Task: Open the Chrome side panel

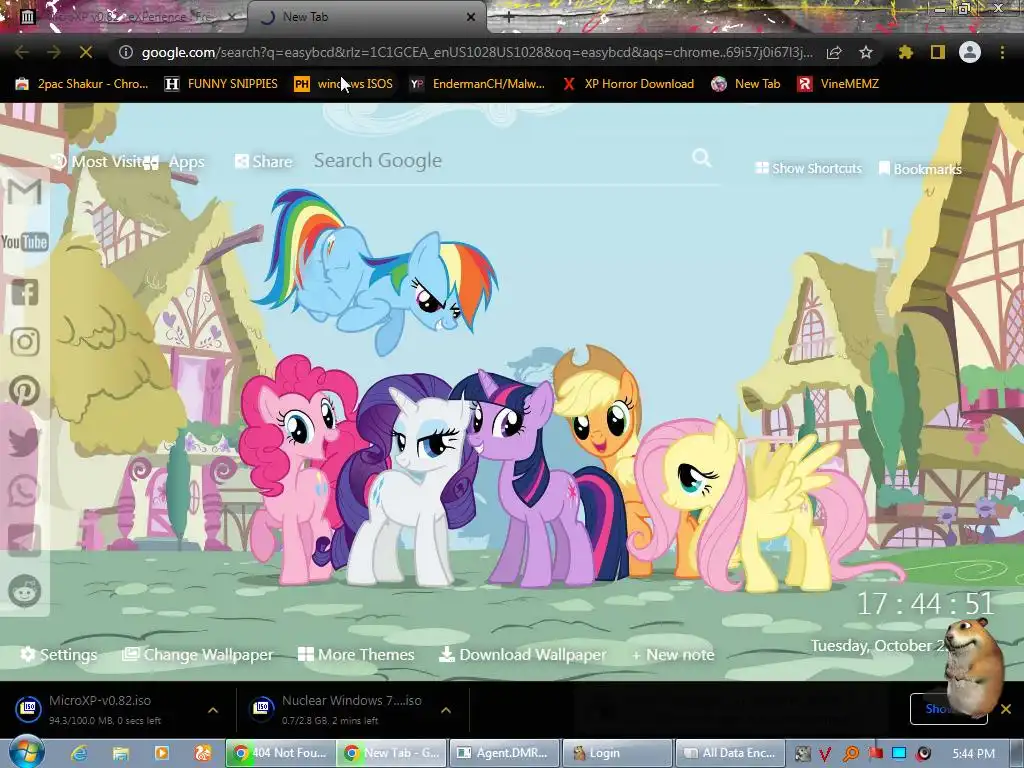Action: point(937,52)
